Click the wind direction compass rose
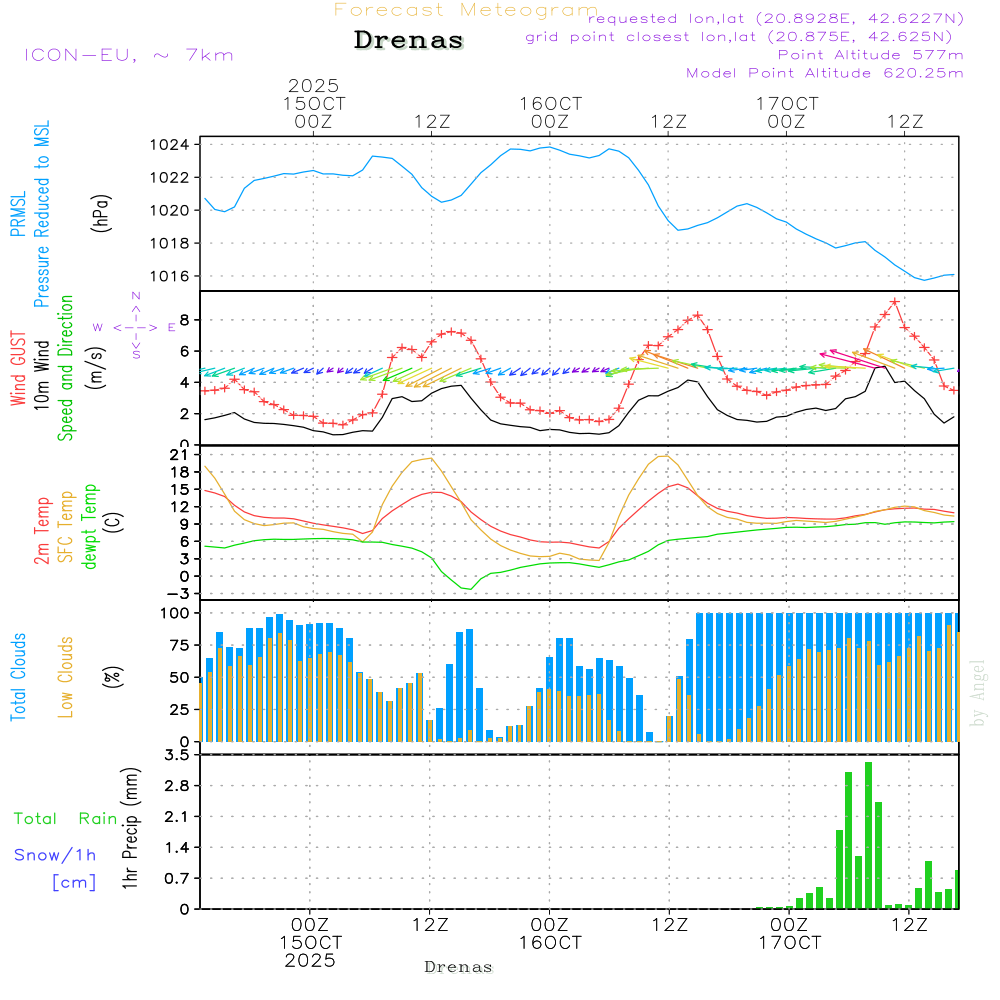 136,326
